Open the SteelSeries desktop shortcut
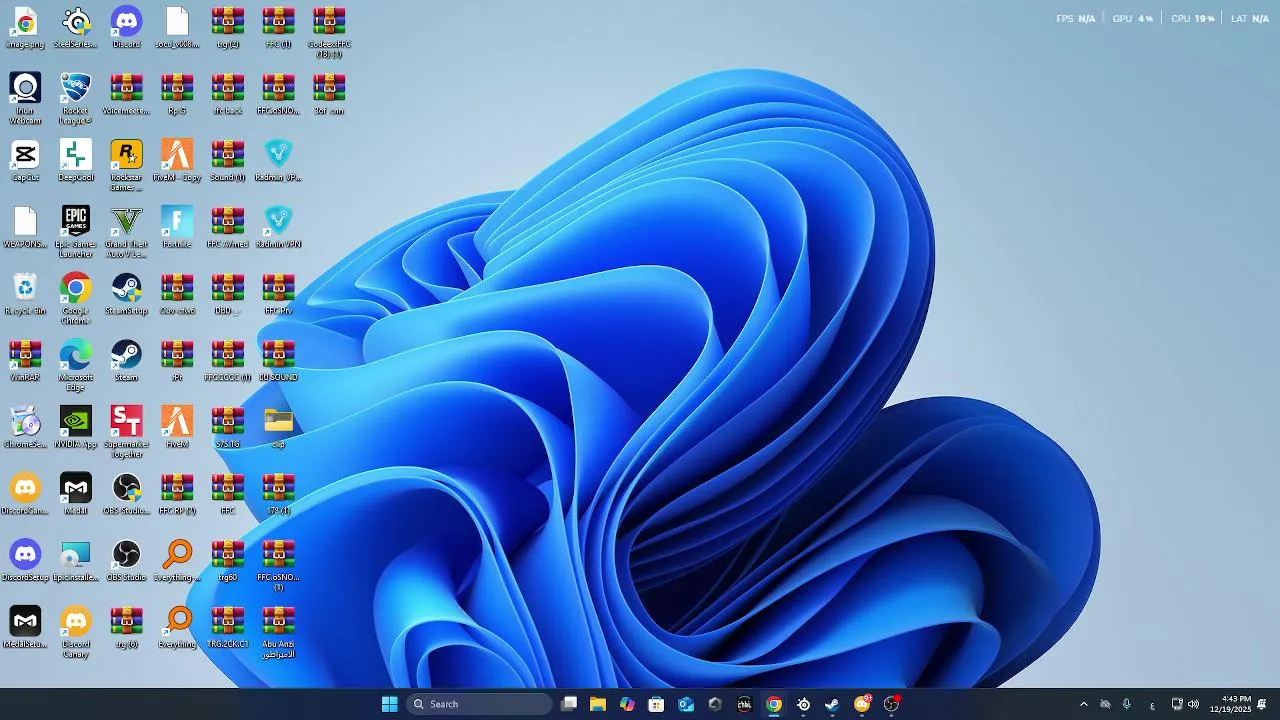 pyautogui.click(x=75, y=27)
